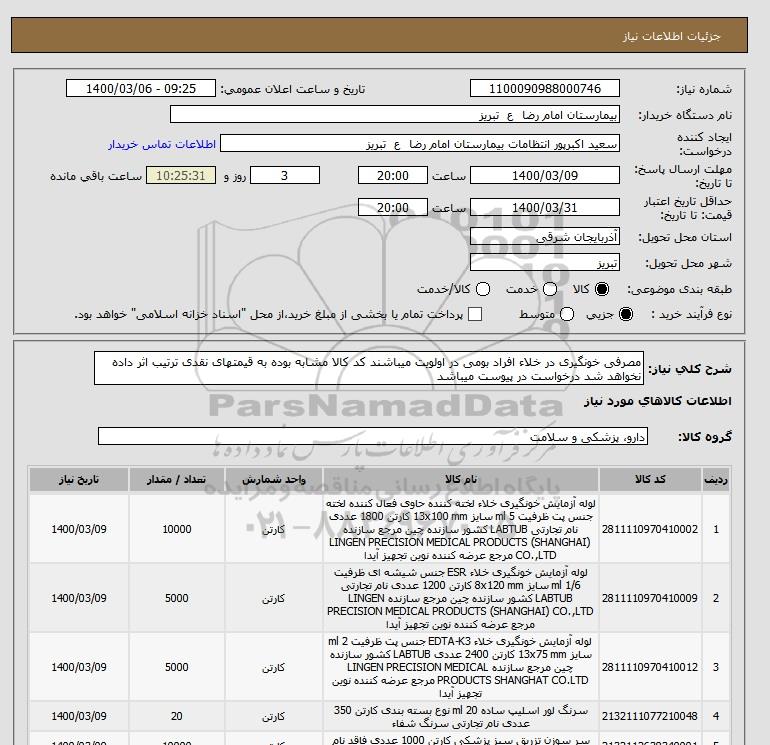This screenshot has height=745, width=770.
Task: Click the buyer organization name field
Action: pos(395,115)
